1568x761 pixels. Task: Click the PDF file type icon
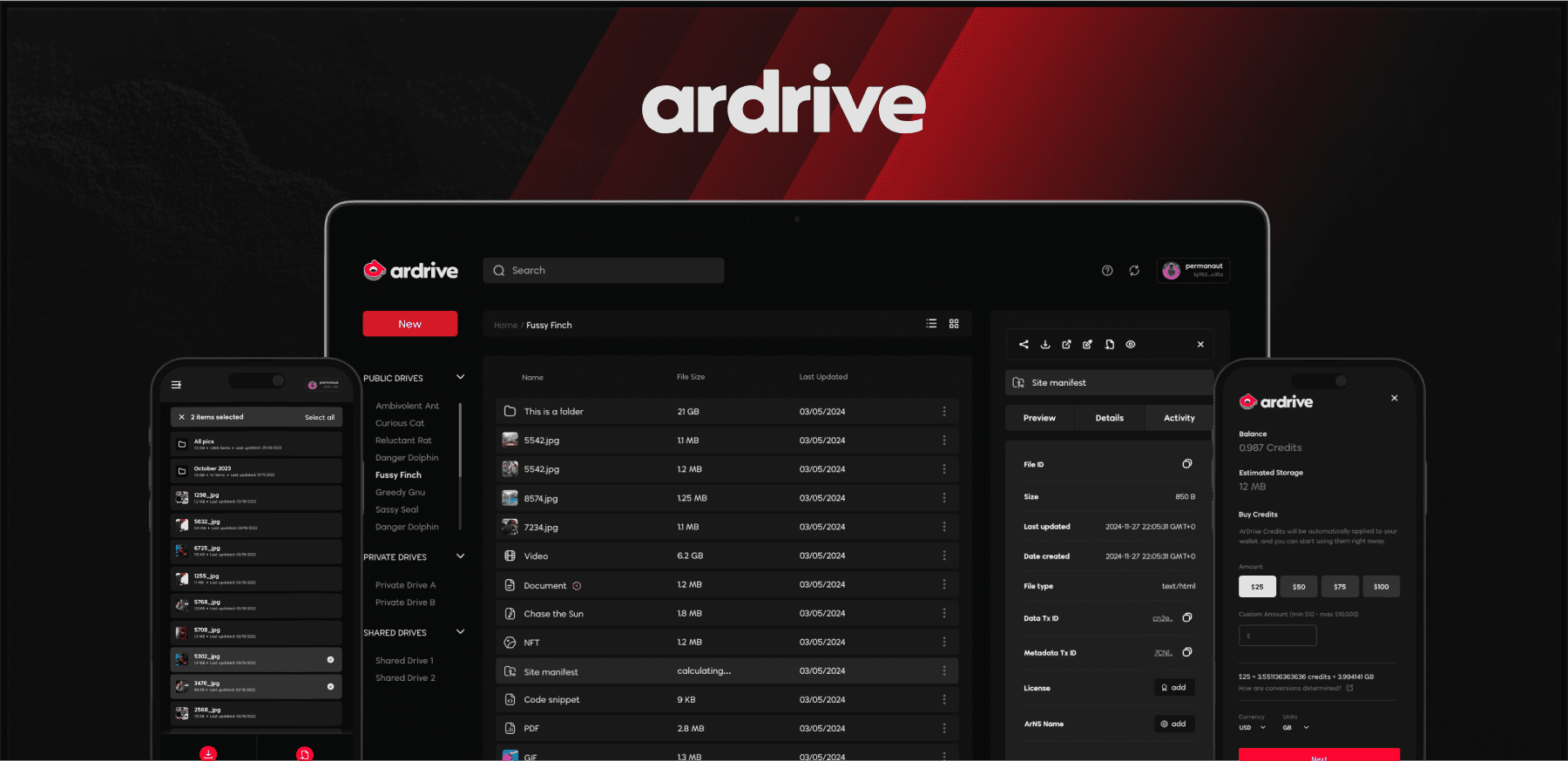tap(510, 729)
